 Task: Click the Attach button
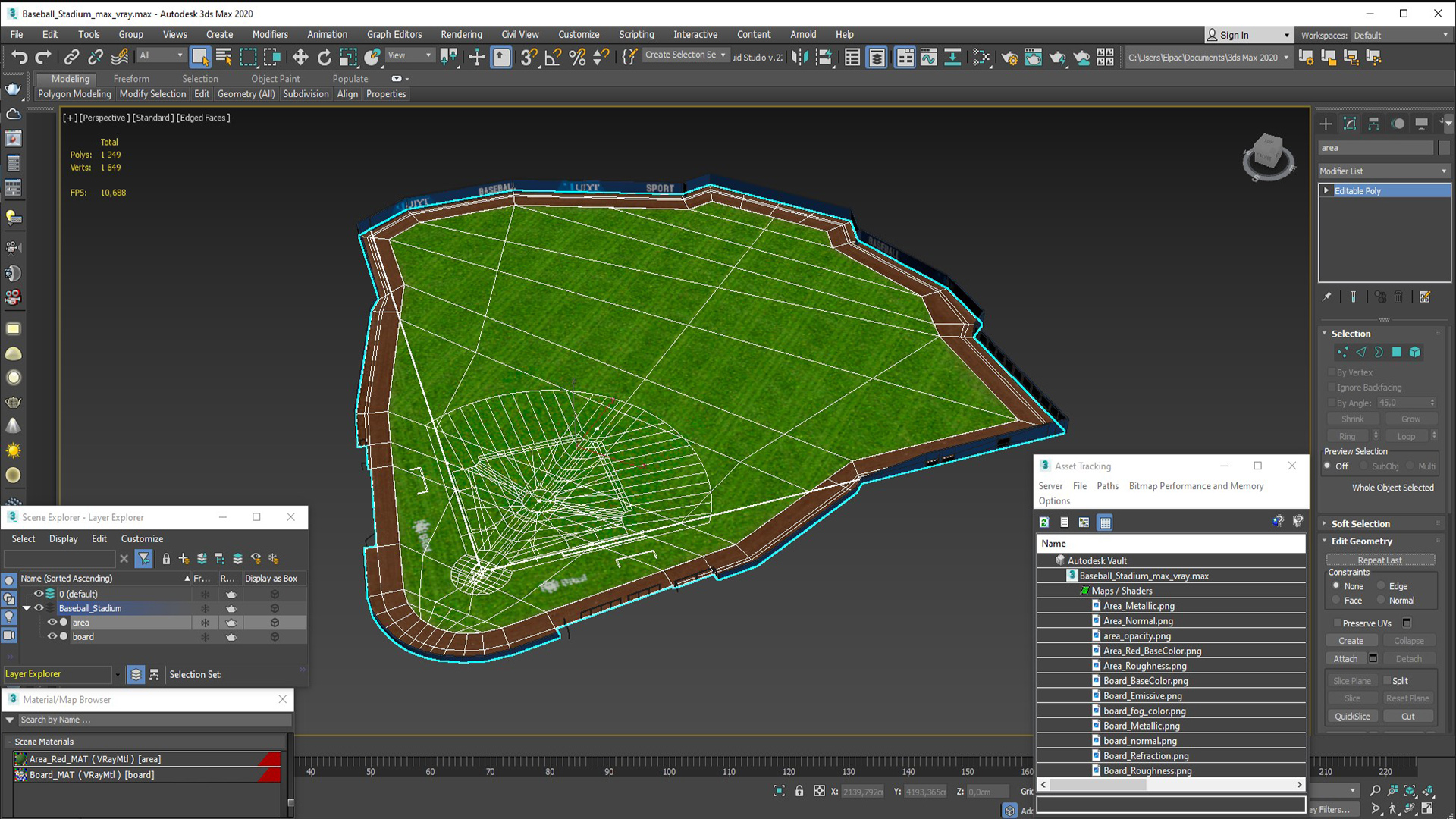coord(1345,659)
